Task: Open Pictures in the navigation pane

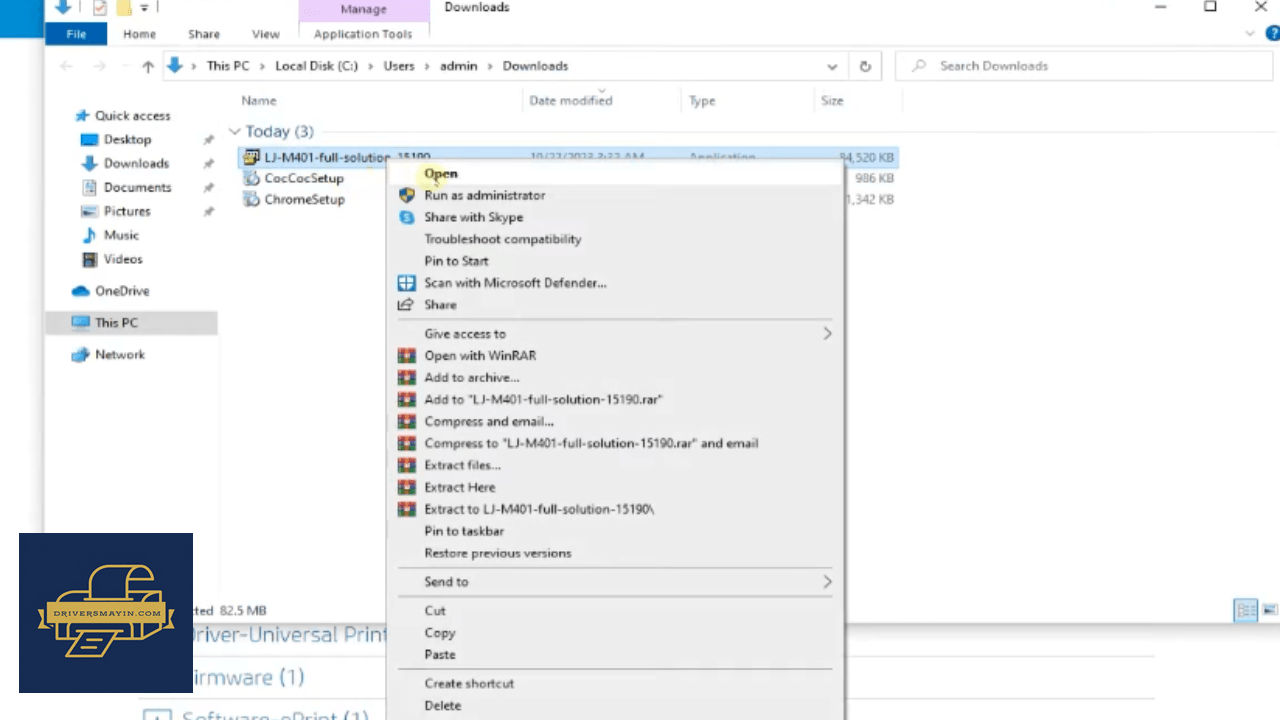Action: (x=127, y=212)
